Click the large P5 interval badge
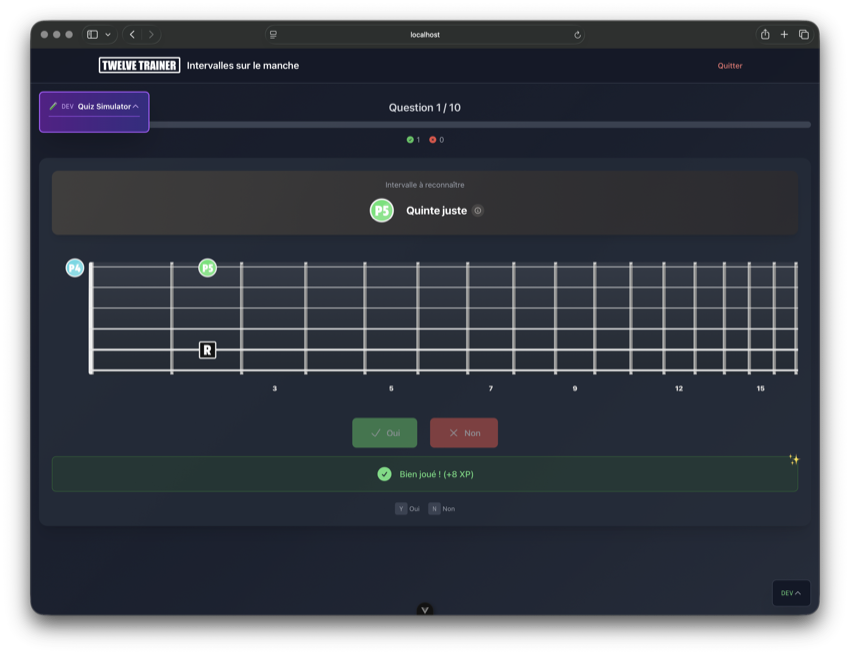 (381, 211)
